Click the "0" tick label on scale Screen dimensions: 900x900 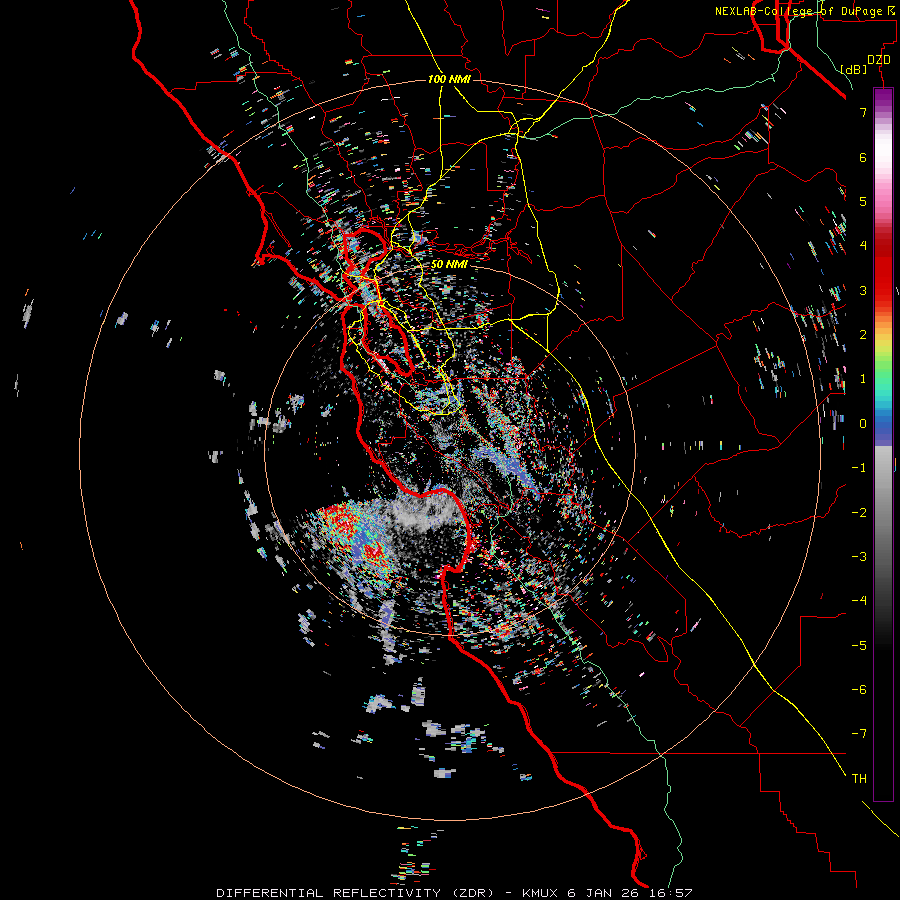click(x=863, y=424)
